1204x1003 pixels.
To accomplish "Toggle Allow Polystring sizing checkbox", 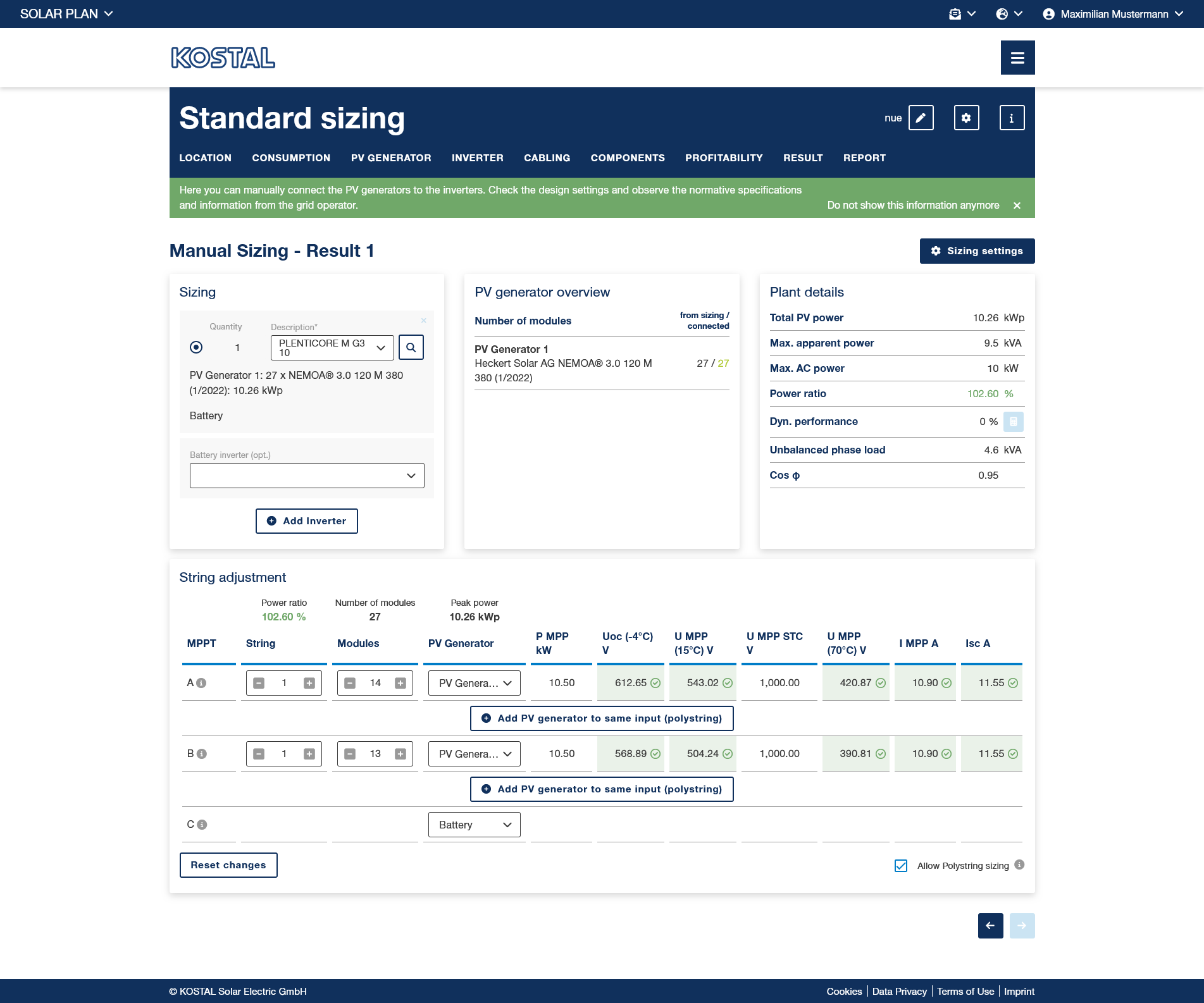I will click(x=901, y=866).
